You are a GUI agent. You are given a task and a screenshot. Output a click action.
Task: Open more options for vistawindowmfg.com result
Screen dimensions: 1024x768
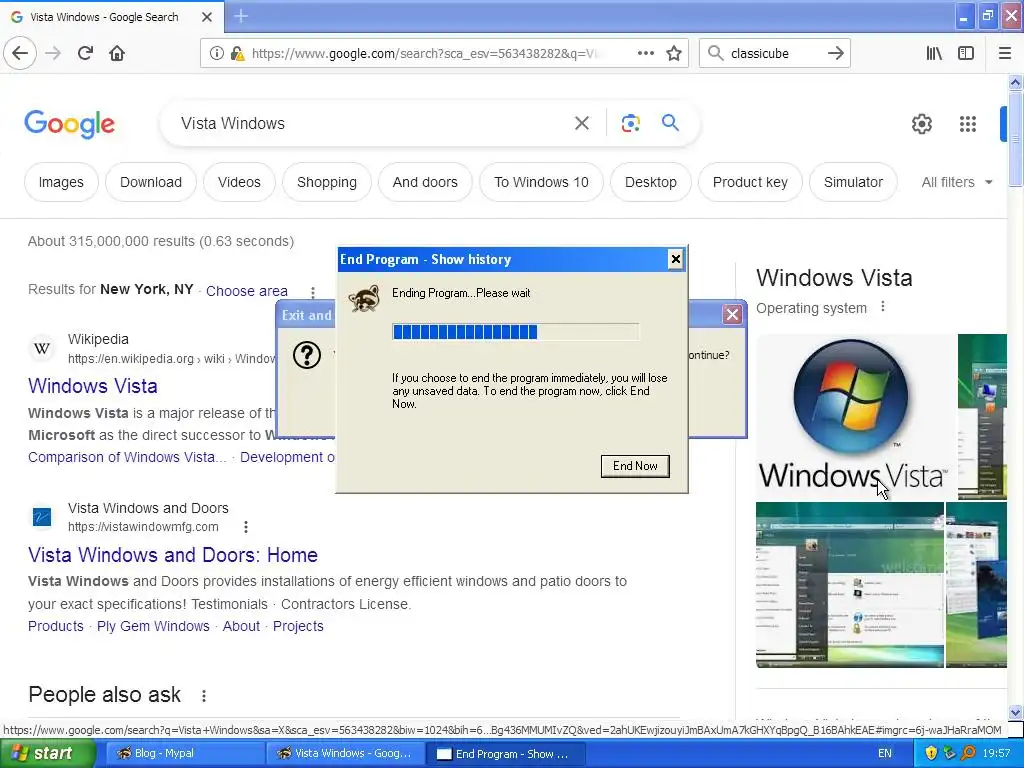point(246,526)
